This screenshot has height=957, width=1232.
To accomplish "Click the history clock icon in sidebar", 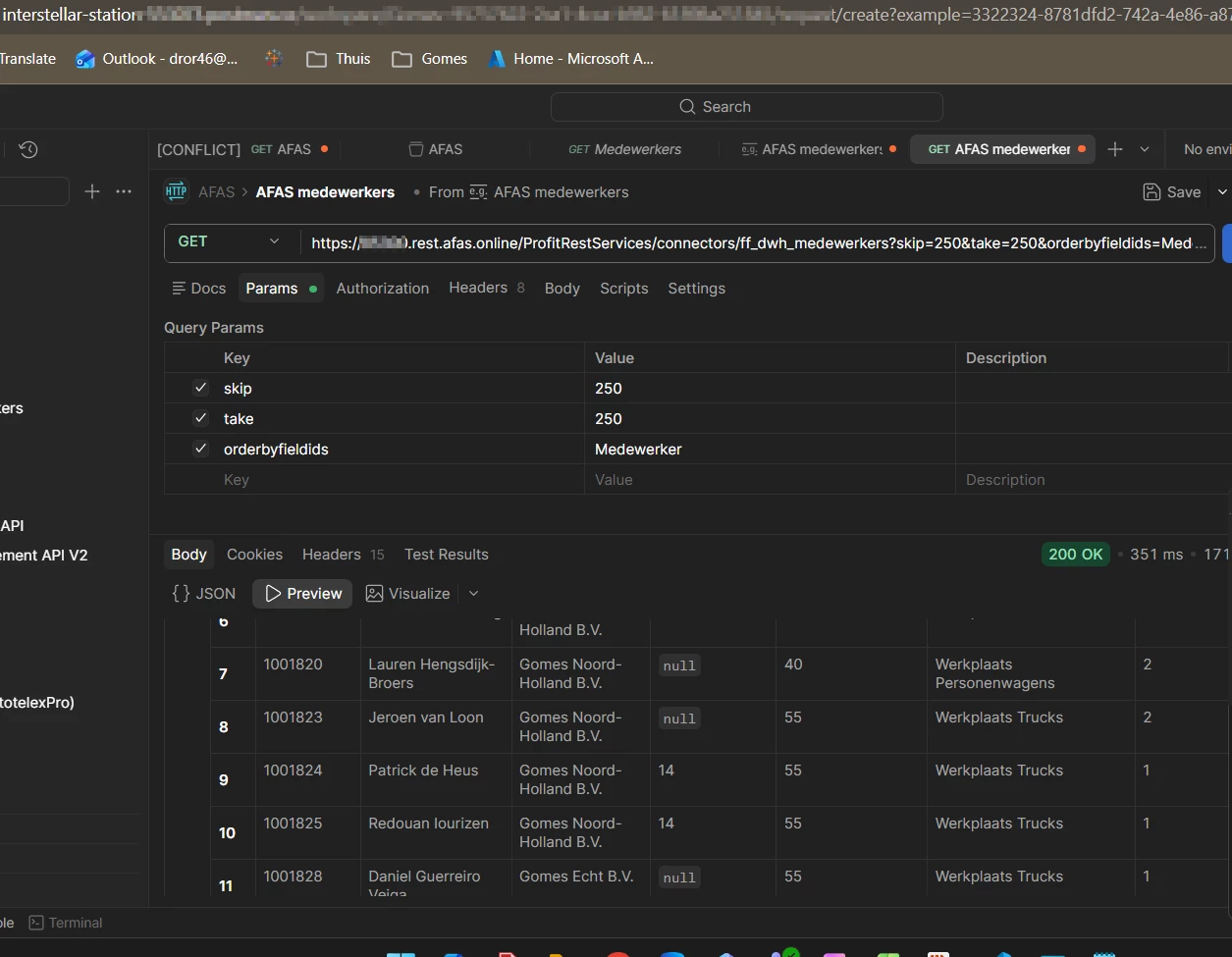I will pos(28,149).
